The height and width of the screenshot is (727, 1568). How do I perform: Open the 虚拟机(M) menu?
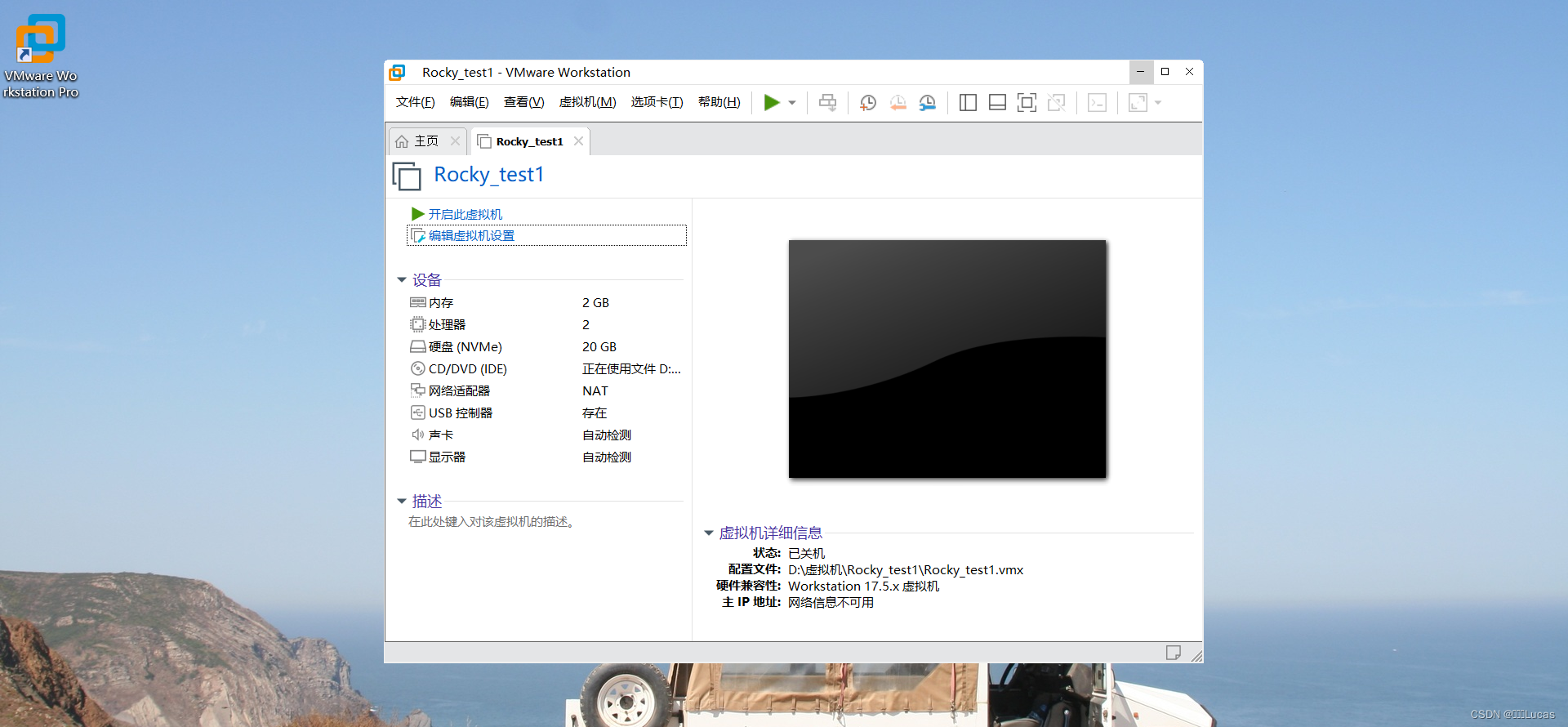coord(587,102)
